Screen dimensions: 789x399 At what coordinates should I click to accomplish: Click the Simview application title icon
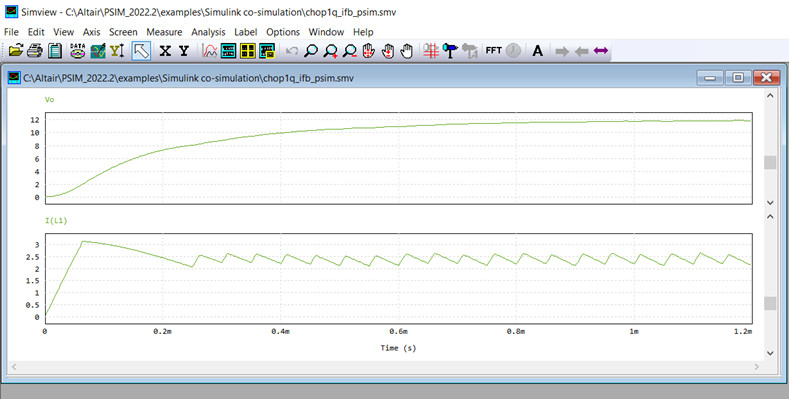(x=11, y=12)
